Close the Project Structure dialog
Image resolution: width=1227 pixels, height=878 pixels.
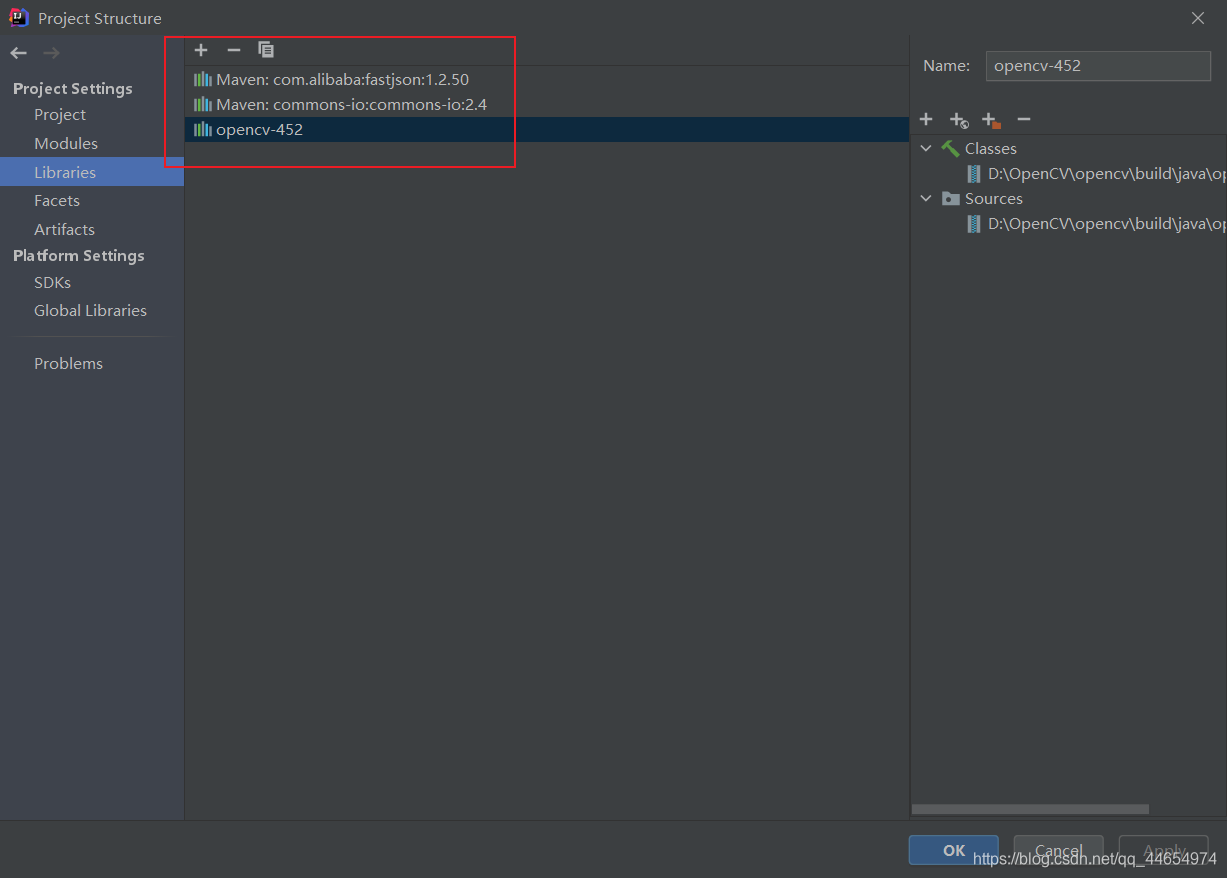point(1198,18)
